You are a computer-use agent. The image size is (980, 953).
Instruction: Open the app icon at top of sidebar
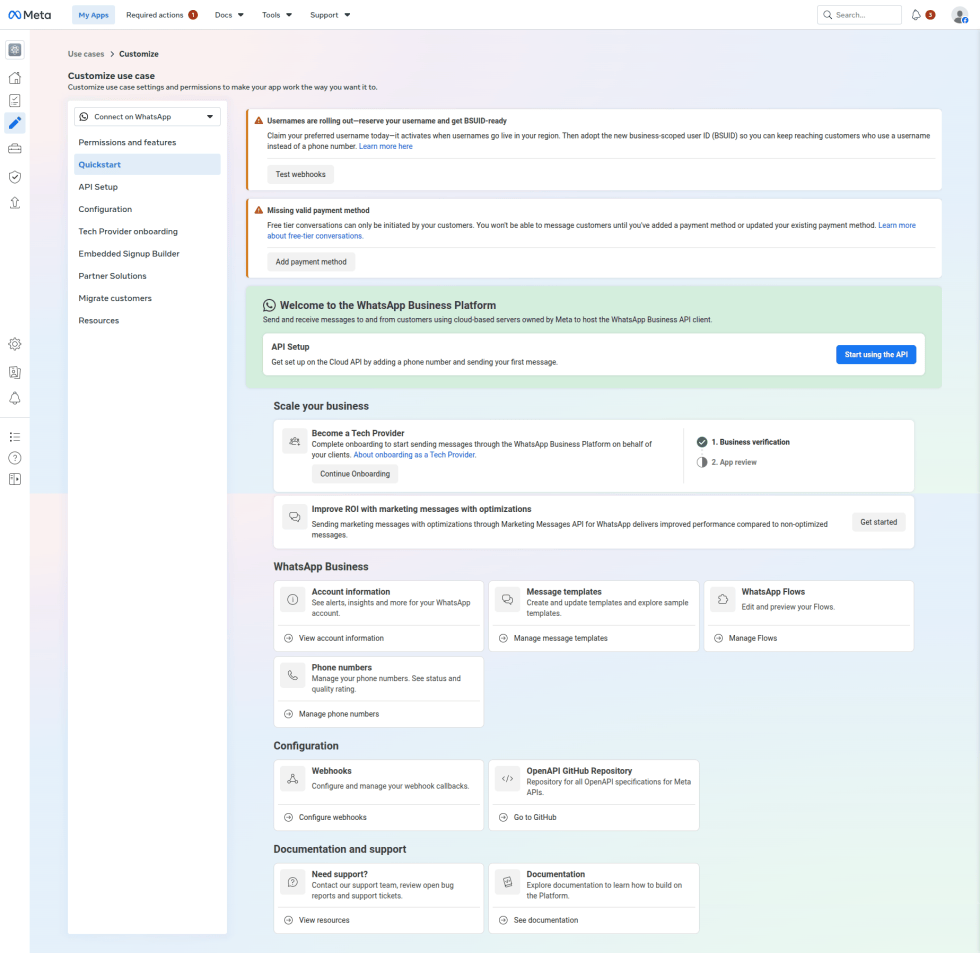click(x=15, y=50)
